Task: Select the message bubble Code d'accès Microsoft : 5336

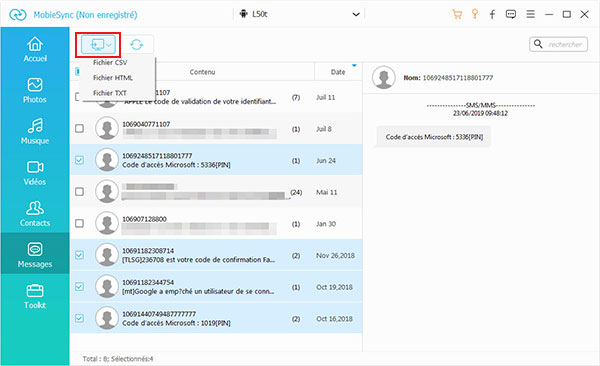Action: (x=434, y=137)
